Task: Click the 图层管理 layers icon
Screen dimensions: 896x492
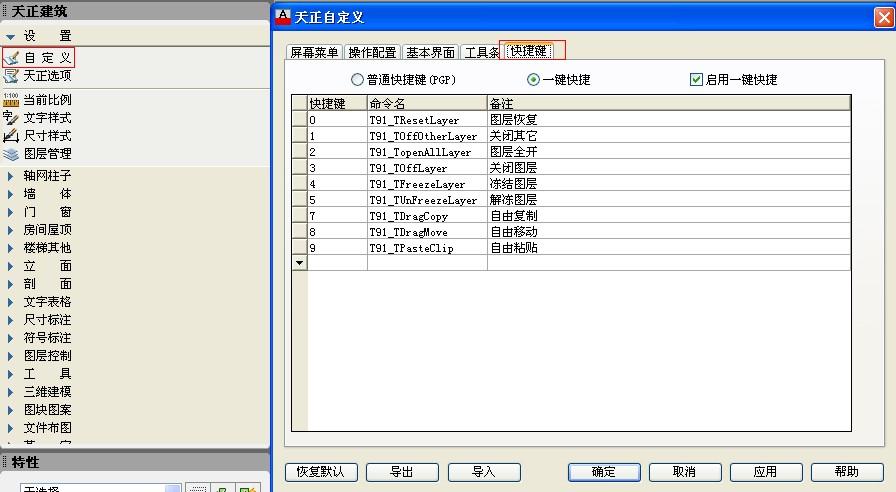Action: click(x=11, y=154)
